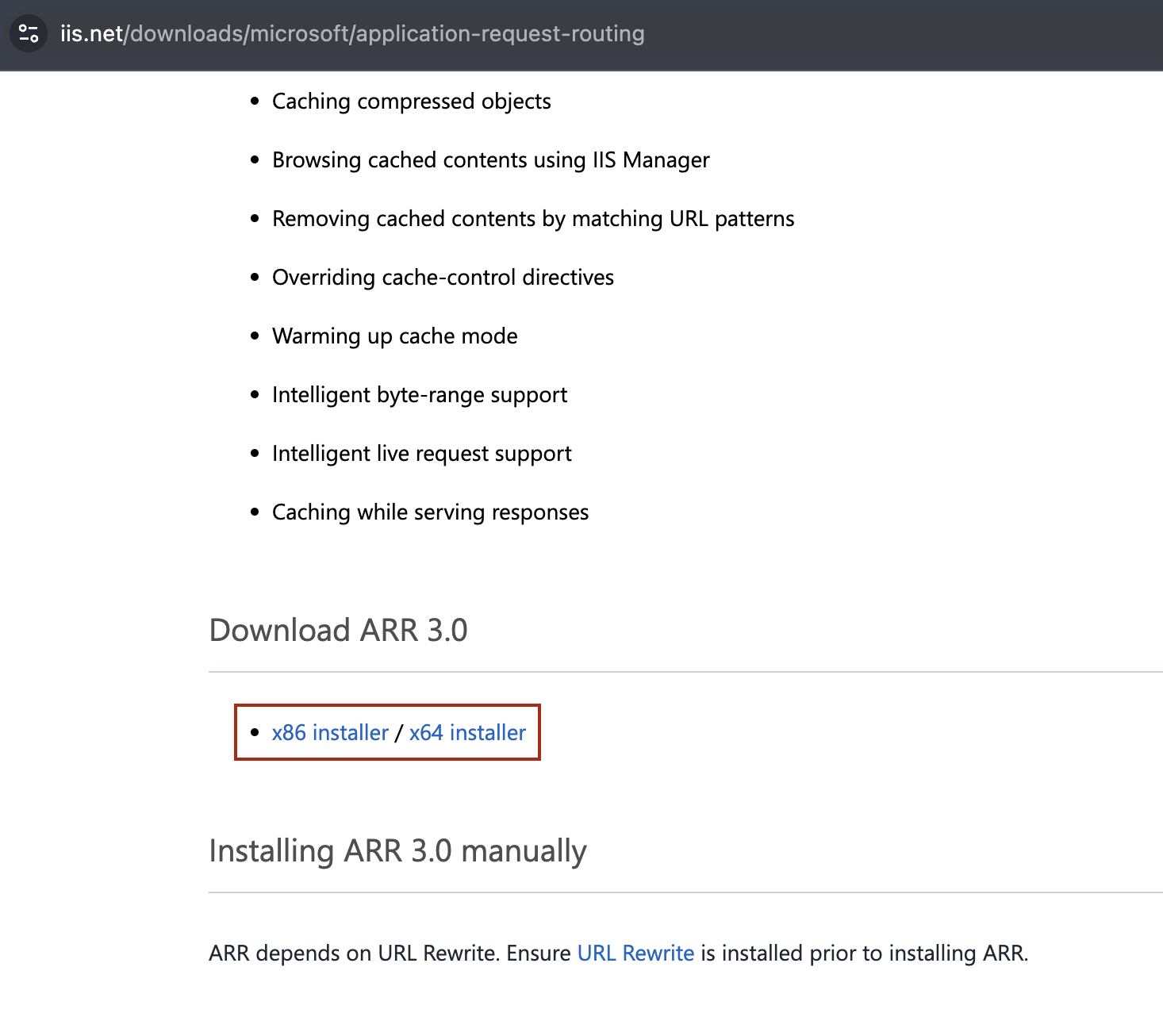Click the Warming up cache mode entry
Image resolution: width=1163 pixels, height=1036 pixels.
tap(394, 336)
